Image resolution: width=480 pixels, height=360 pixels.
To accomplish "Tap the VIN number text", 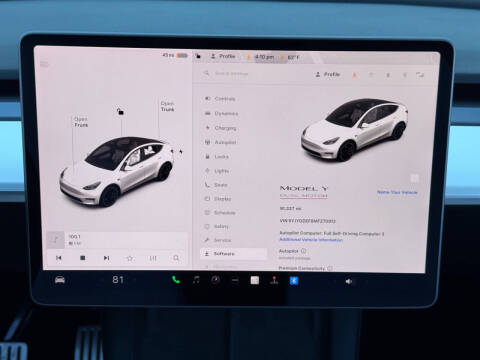I will (x=308, y=221).
